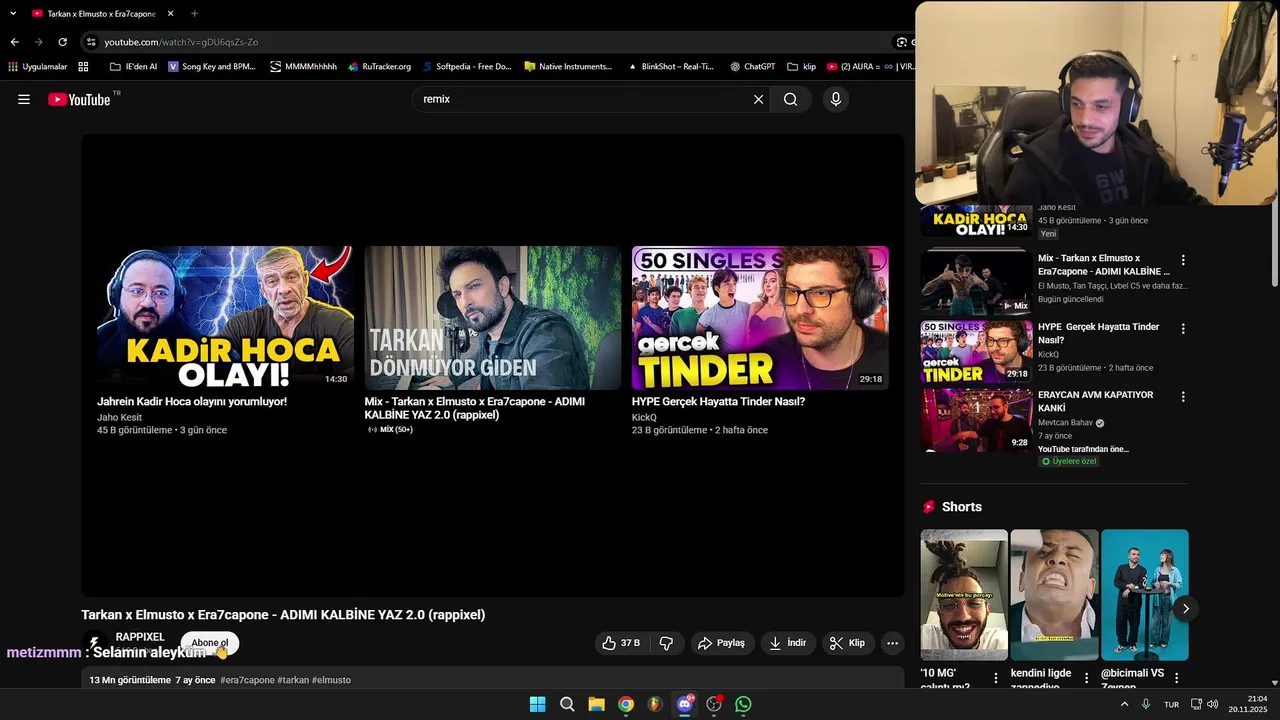Create a clip with Klip button
This screenshot has width=1280, height=720.
[847, 643]
